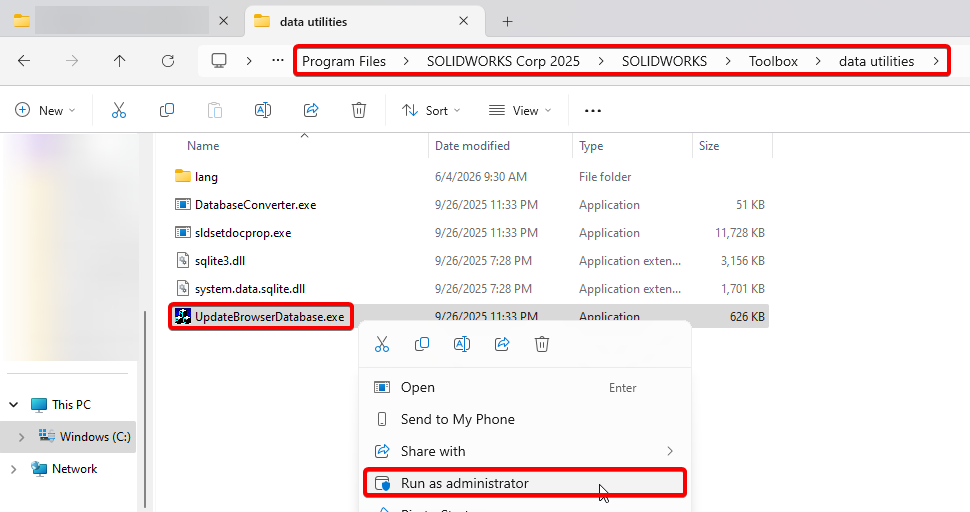Viewport: 970px width, 512px height.
Task: Select the lang folder name
Action: 206,177
